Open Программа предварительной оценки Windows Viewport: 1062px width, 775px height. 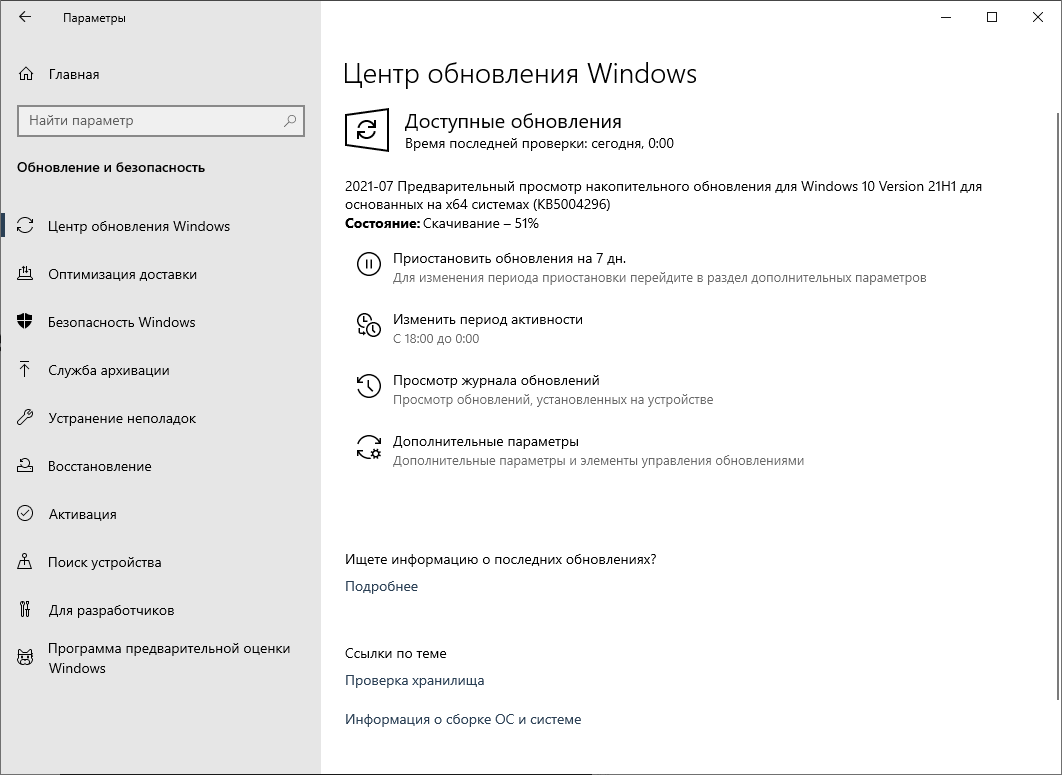click(168, 658)
